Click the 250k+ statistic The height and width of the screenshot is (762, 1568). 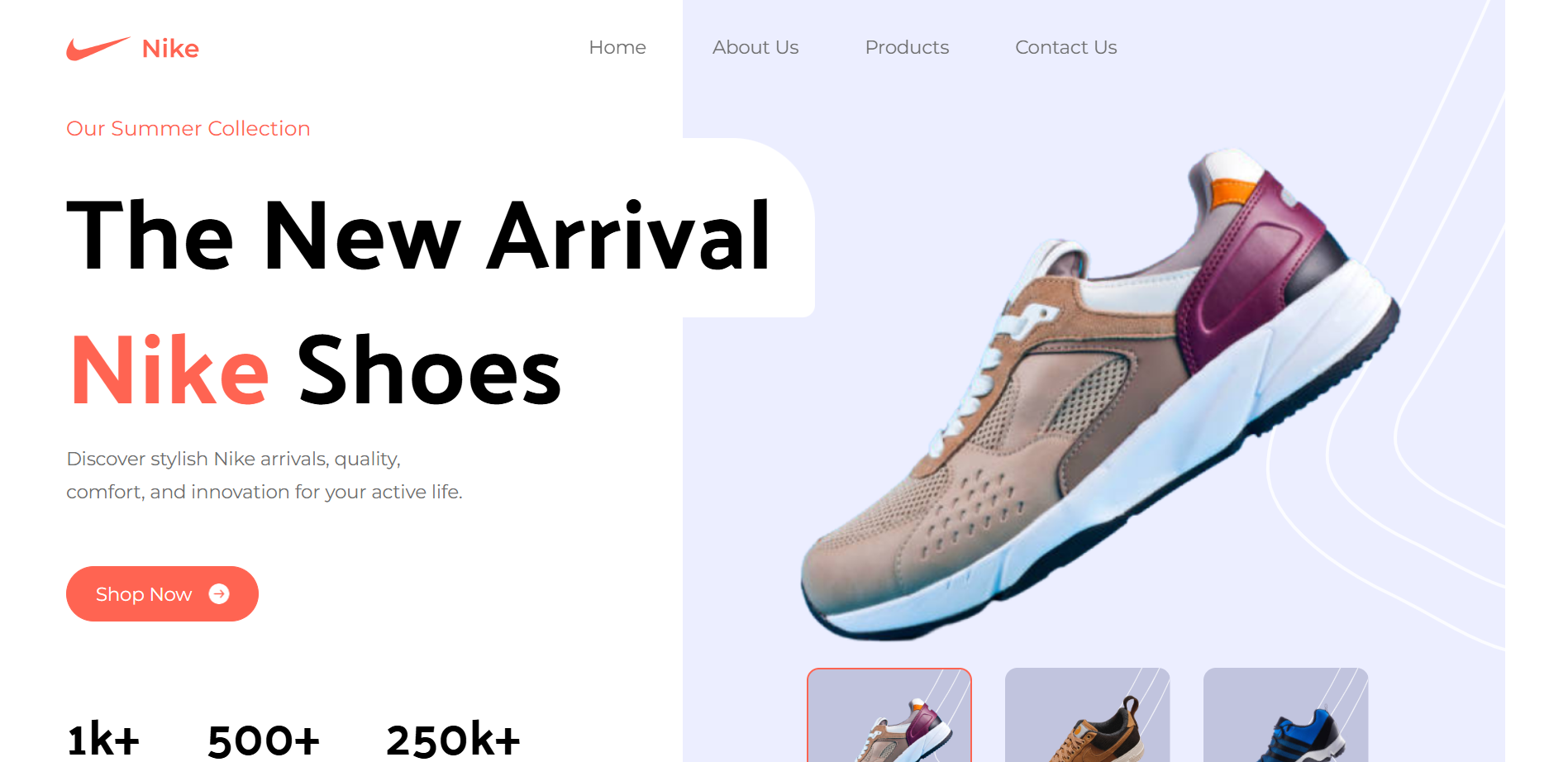[x=453, y=739]
